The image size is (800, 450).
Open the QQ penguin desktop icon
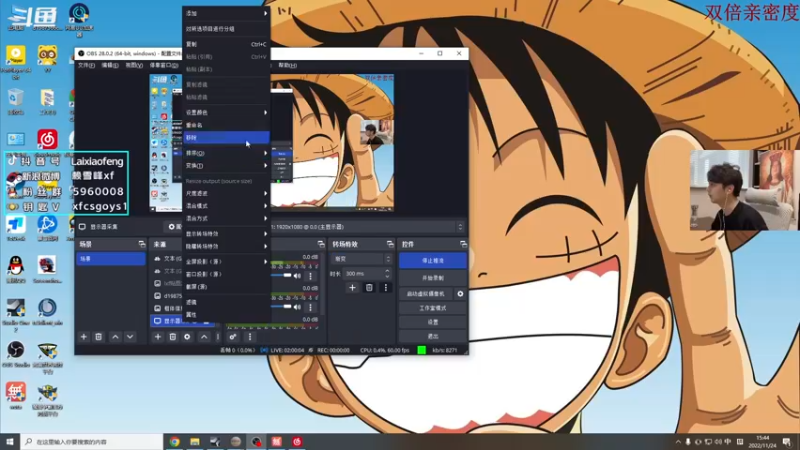[16, 269]
